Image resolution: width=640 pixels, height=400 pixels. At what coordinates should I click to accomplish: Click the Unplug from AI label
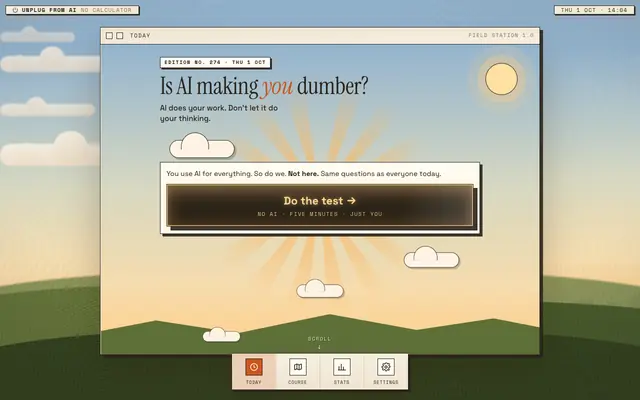point(49,10)
